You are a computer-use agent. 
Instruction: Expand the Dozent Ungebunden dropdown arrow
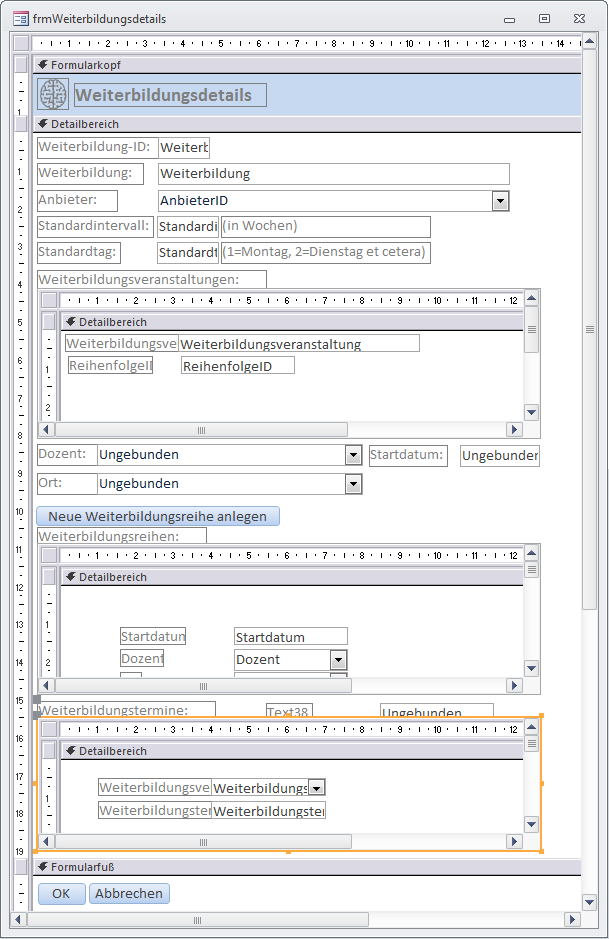pos(353,455)
